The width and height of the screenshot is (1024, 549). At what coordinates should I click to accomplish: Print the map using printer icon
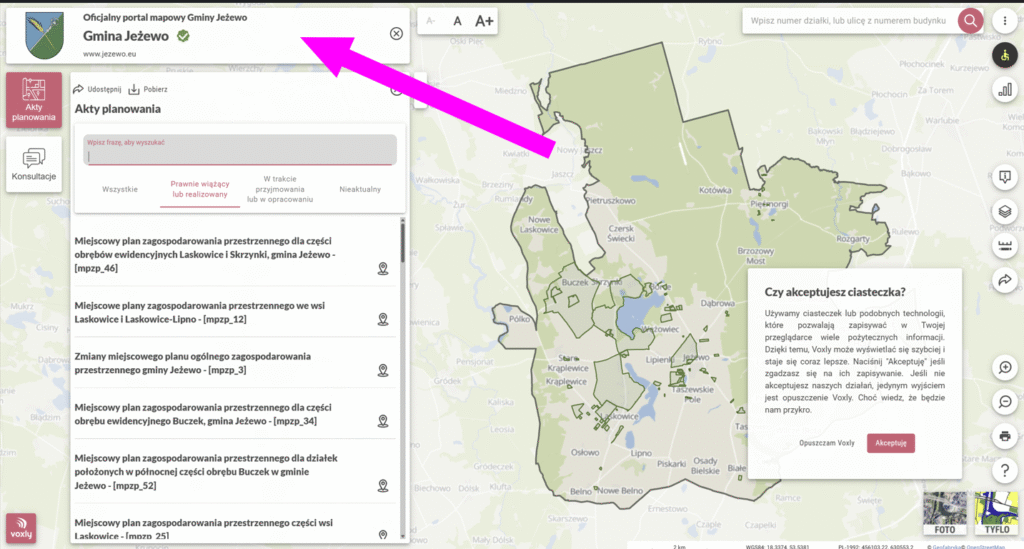click(1005, 436)
